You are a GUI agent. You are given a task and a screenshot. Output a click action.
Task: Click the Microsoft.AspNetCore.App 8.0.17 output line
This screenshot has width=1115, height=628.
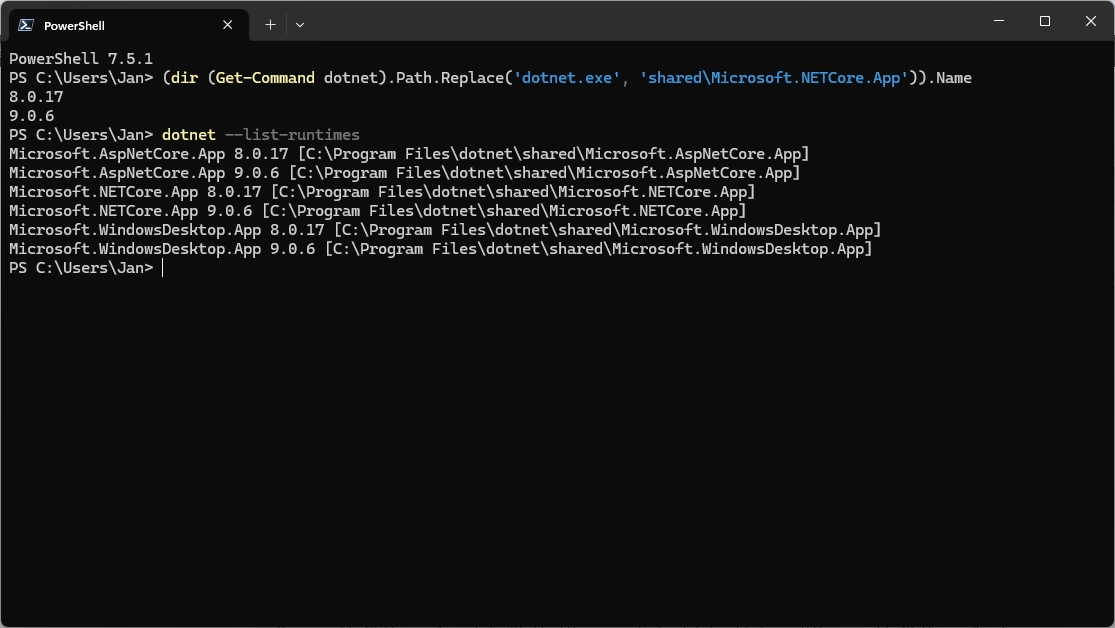(x=408, y=154)
